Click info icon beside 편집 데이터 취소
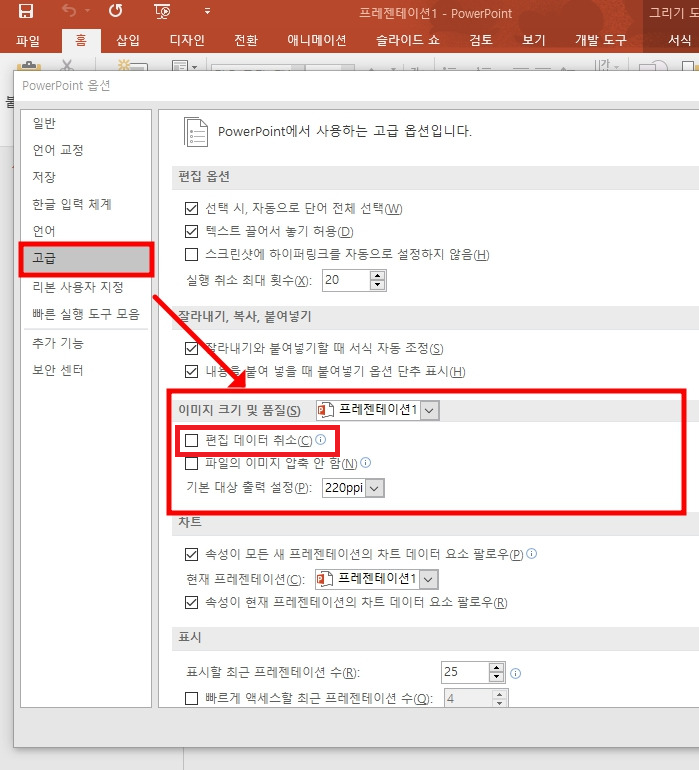699x770 pixels. tap(321, 440)
